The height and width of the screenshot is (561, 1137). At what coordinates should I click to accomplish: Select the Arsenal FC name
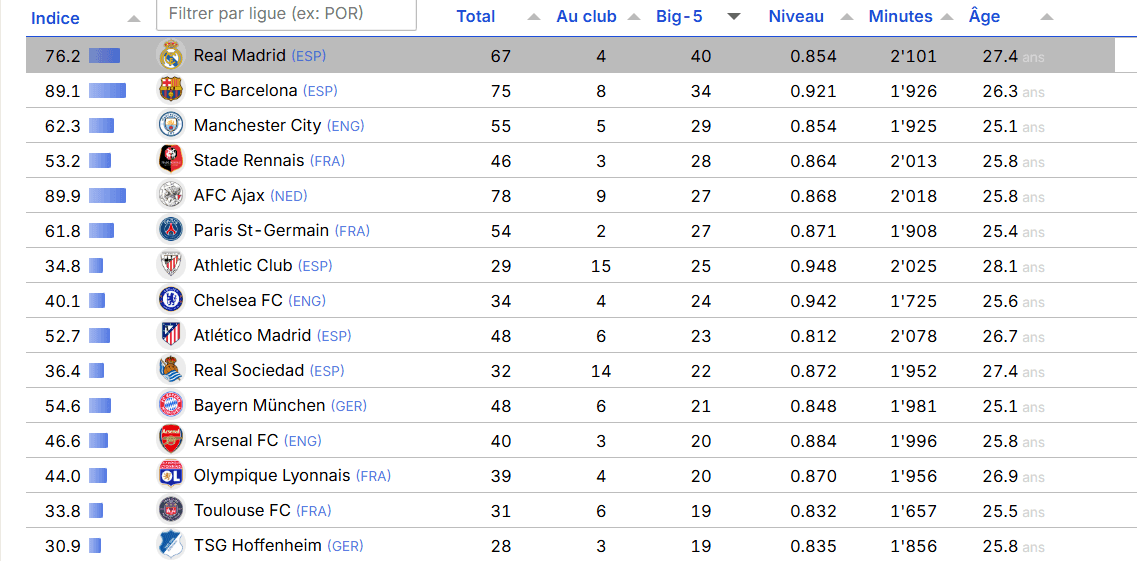[x=236, y=440]
